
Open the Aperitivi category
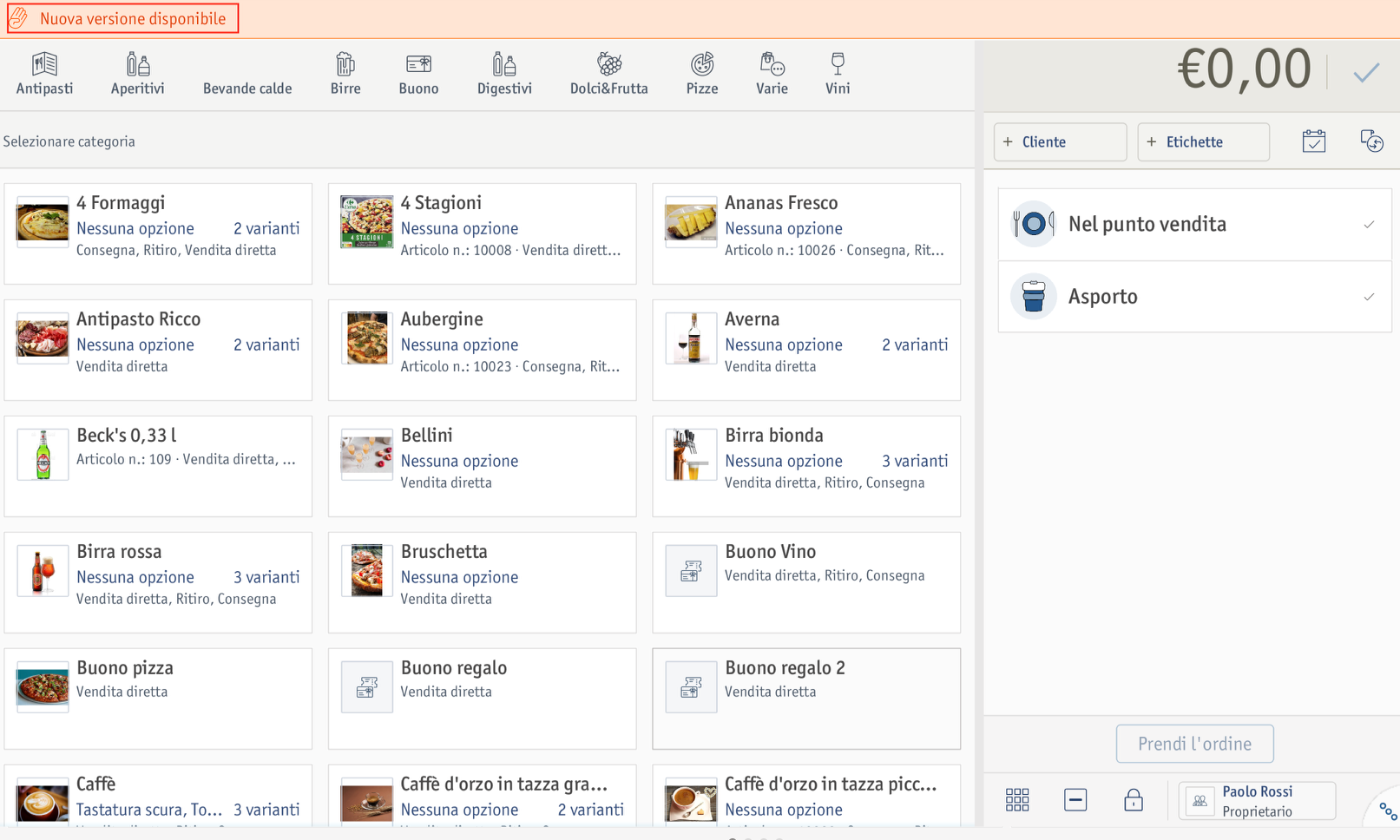137,74
